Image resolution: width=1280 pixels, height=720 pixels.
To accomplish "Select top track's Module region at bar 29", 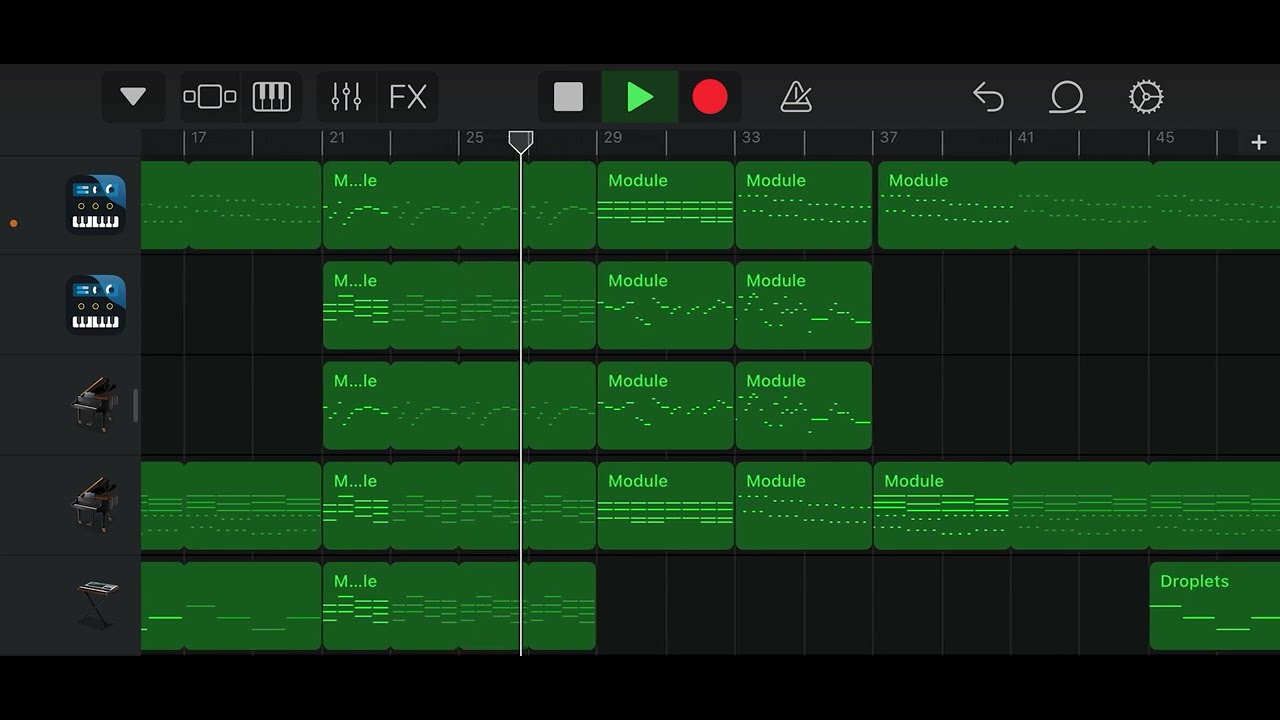I will coord(666,205).
